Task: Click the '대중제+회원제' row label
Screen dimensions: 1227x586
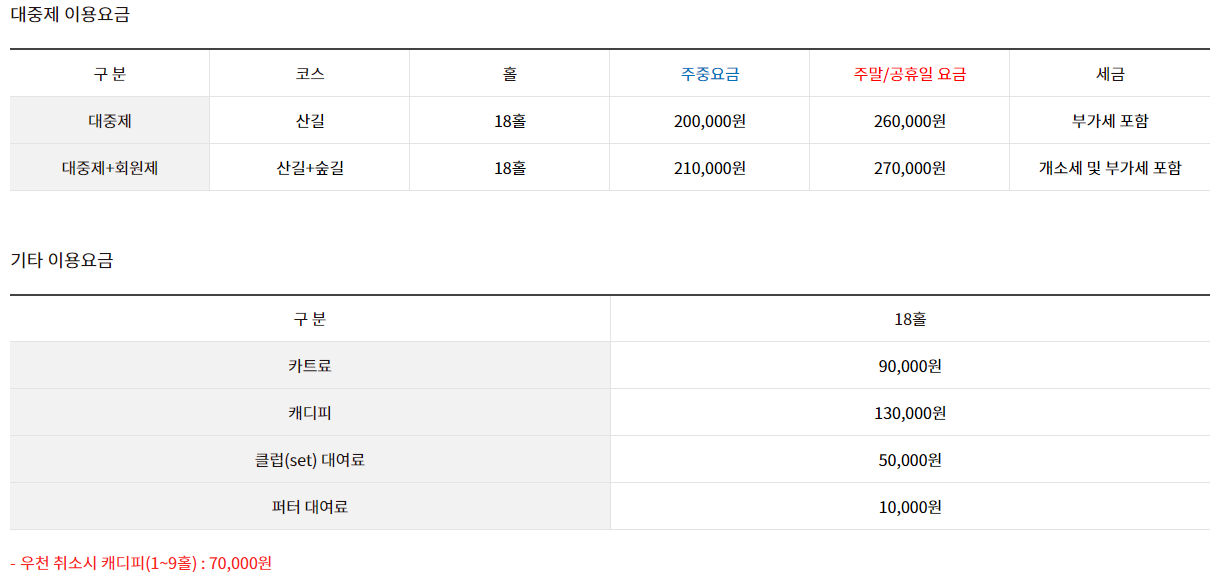Action: [110, 168]
